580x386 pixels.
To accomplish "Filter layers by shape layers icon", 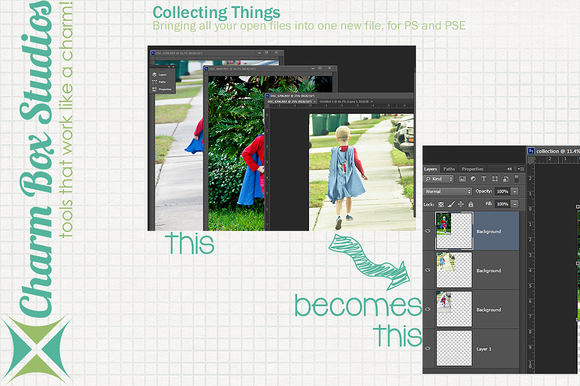I will 495,179.
